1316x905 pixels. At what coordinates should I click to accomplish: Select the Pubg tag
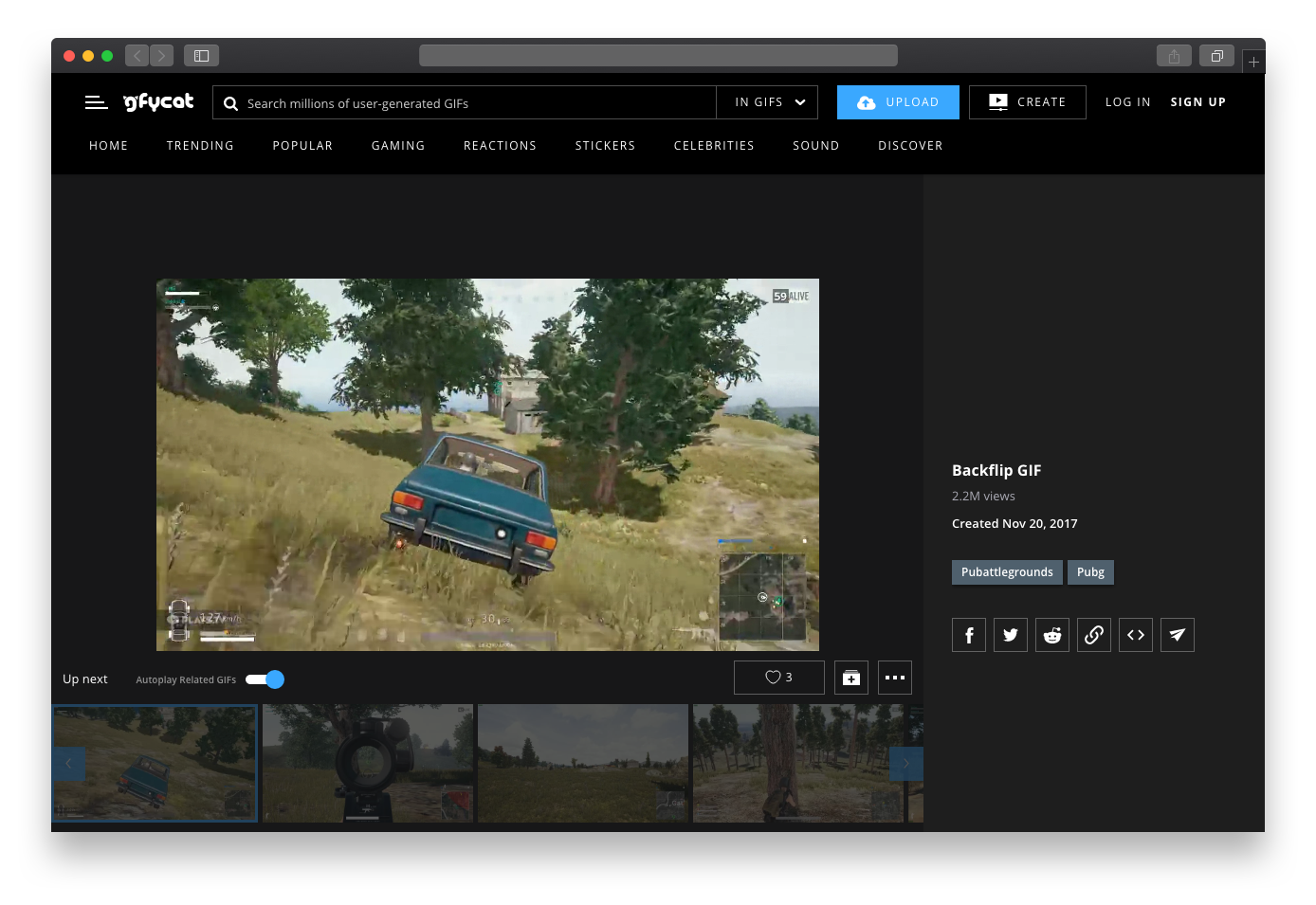coord(1090,572)
